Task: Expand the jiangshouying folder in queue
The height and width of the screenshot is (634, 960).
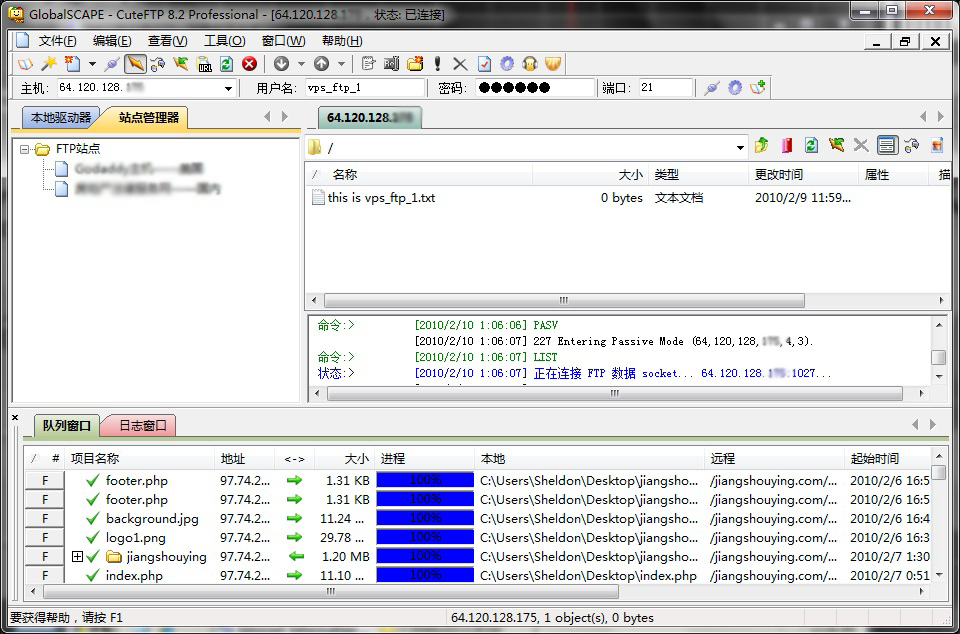Action: click(x=77, y=557)
